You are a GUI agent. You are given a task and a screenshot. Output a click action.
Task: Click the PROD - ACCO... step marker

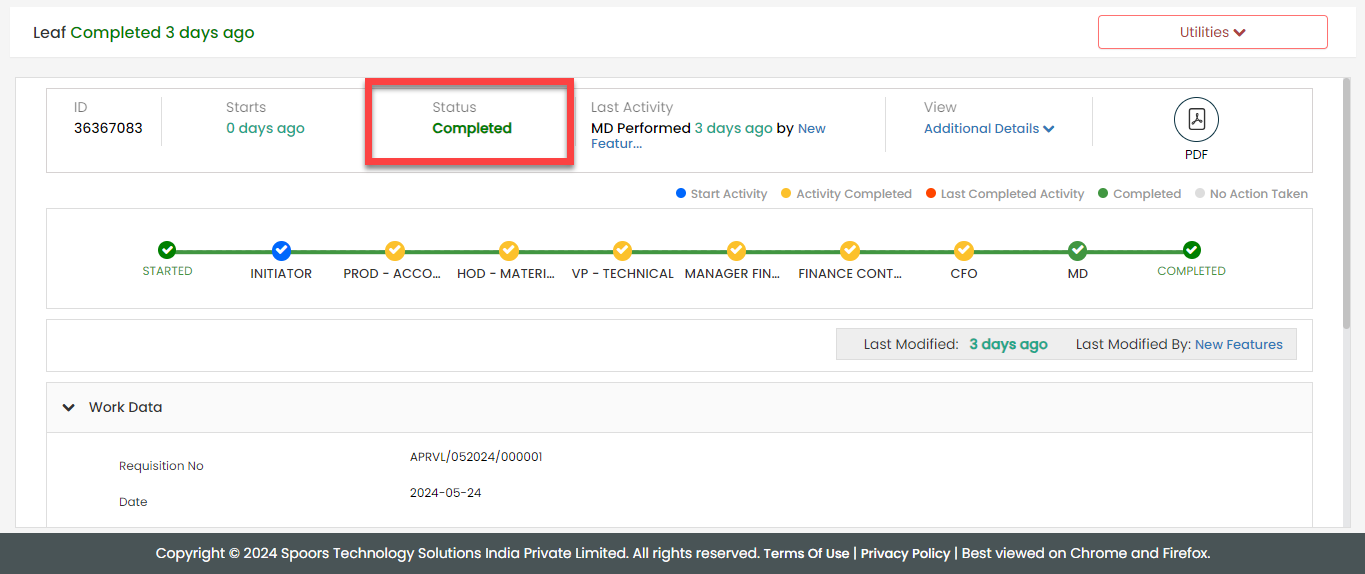[395, 250]
